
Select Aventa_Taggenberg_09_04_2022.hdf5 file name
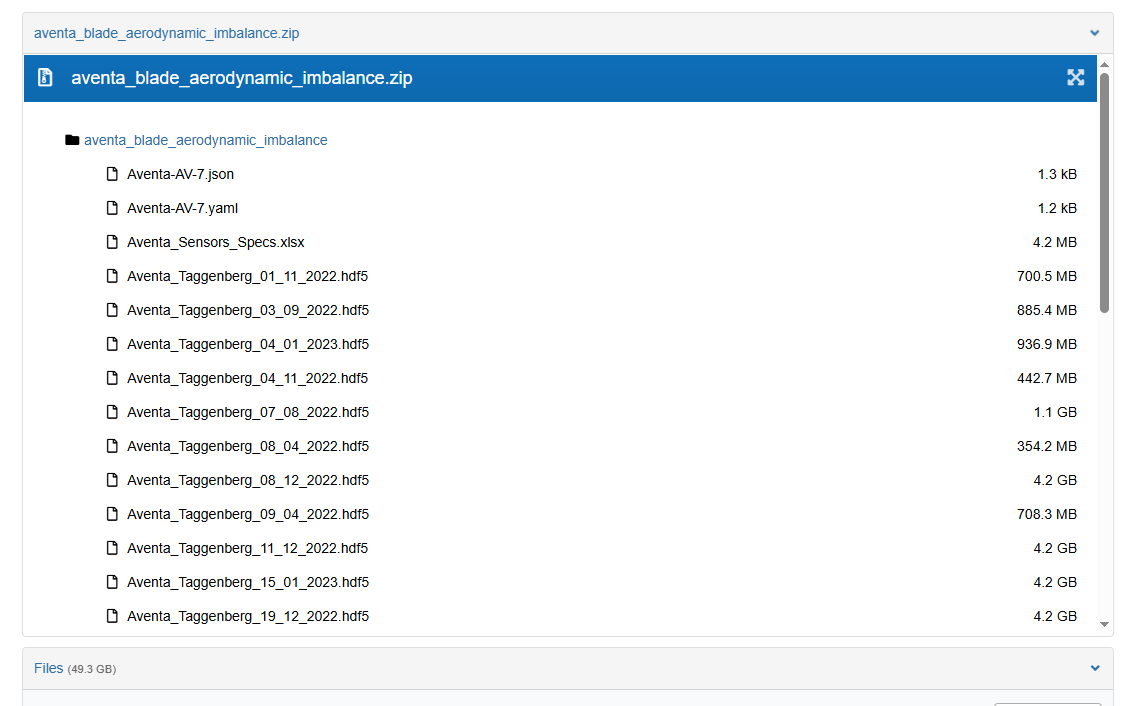[248, 514]
